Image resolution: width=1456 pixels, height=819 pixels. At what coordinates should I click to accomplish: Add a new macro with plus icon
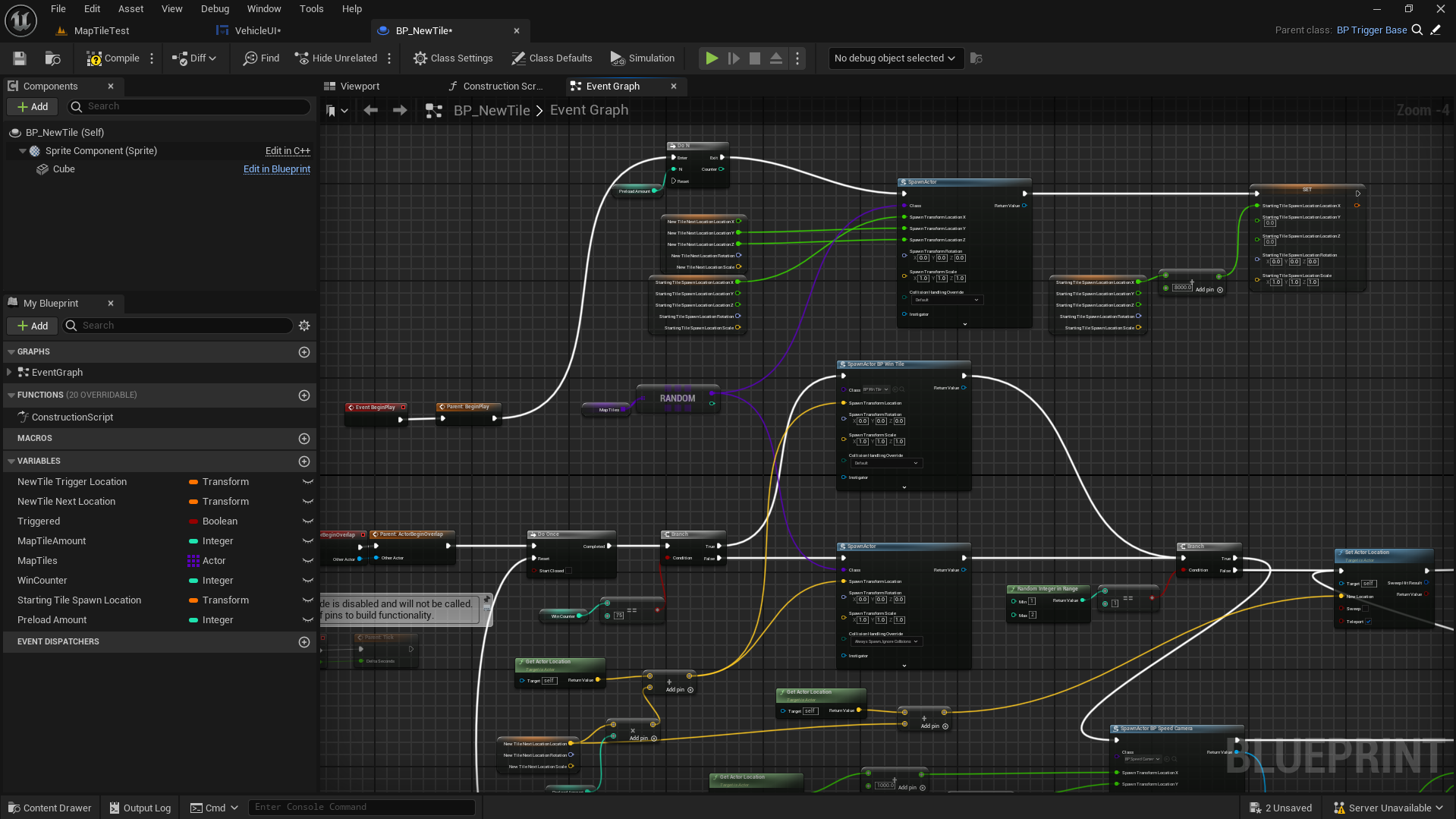tap(304, 439)
